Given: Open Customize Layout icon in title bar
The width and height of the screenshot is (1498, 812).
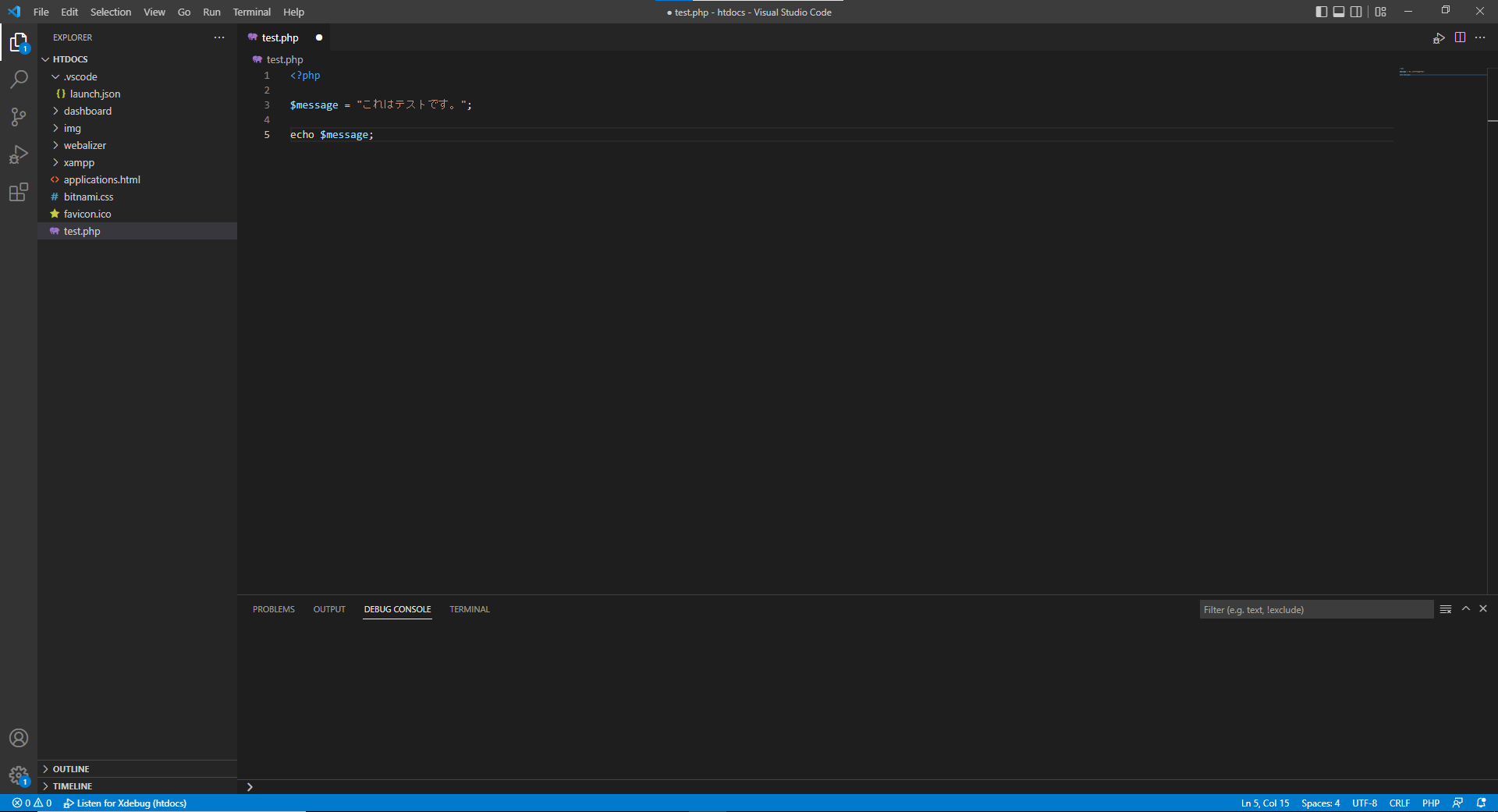Looking at the screenshot, I should 1380,12.
